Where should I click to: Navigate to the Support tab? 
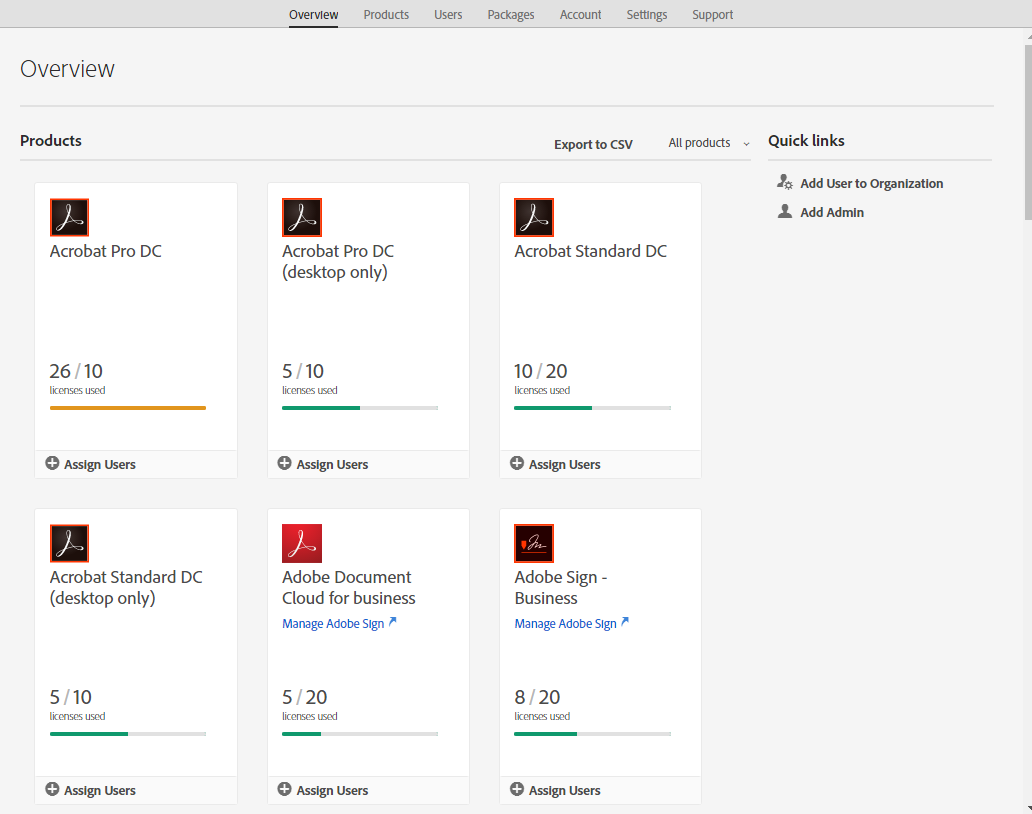point(712,14)
